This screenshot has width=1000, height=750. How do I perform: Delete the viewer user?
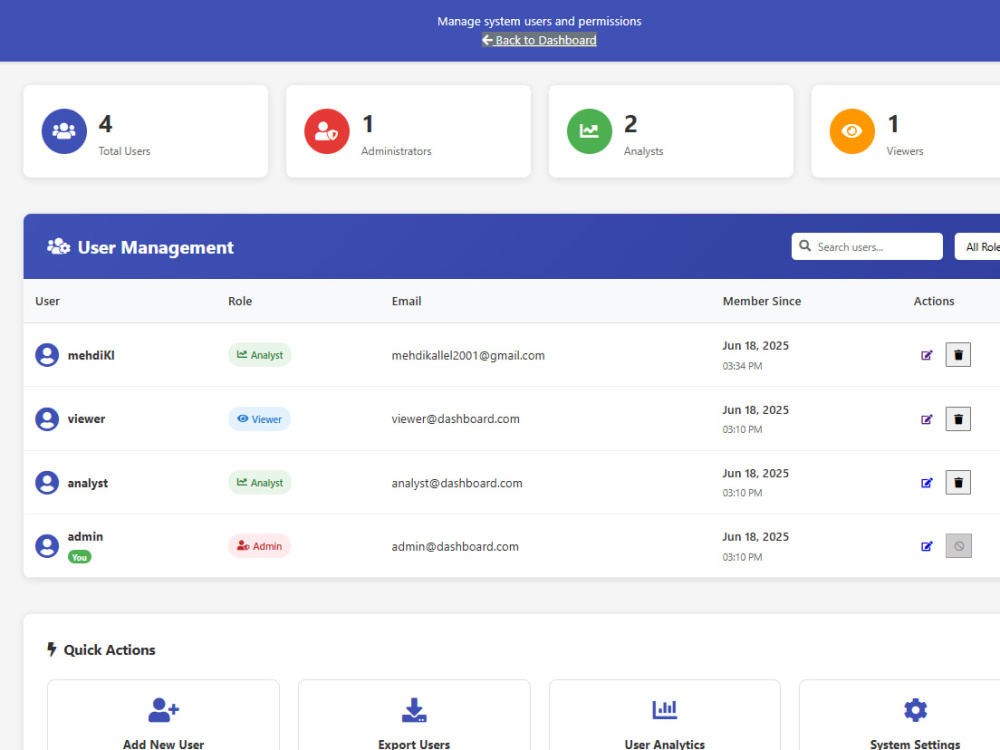coord(958,419)
